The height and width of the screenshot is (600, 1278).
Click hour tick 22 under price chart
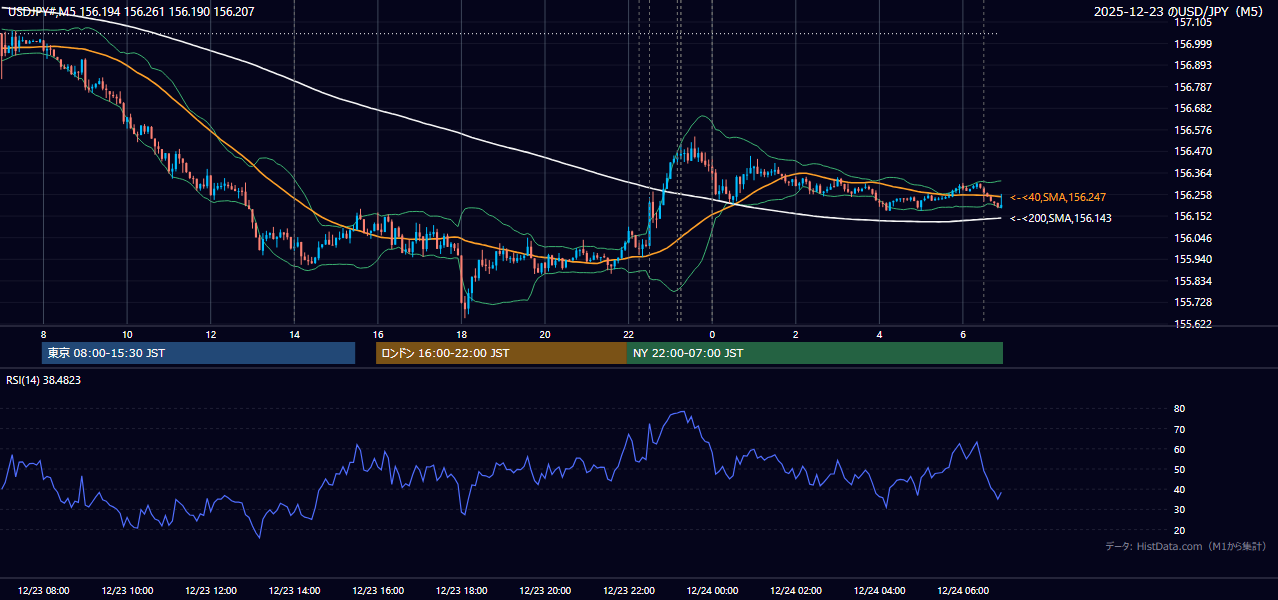(x=628, y=334)
